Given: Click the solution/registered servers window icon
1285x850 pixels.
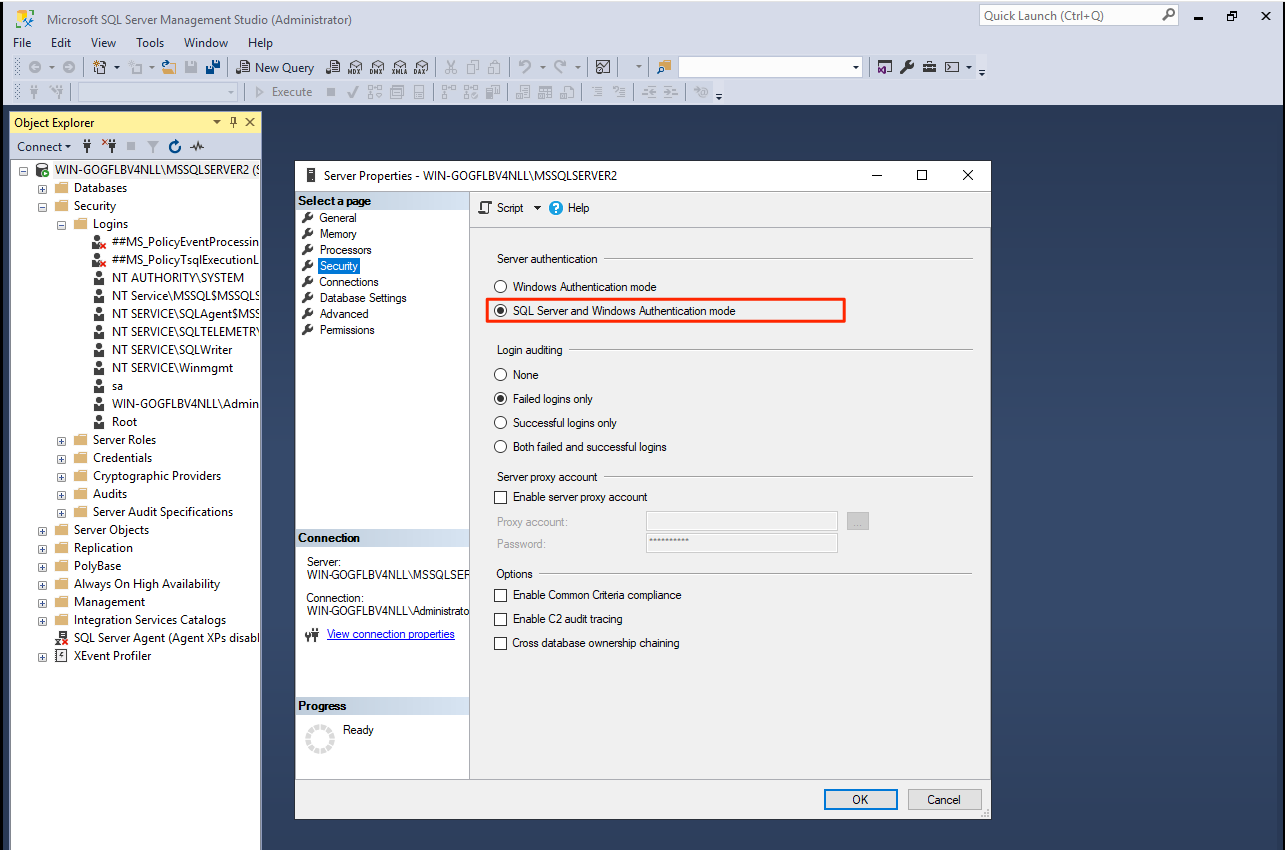Looking at the screenshot, I should coord(885,67).
